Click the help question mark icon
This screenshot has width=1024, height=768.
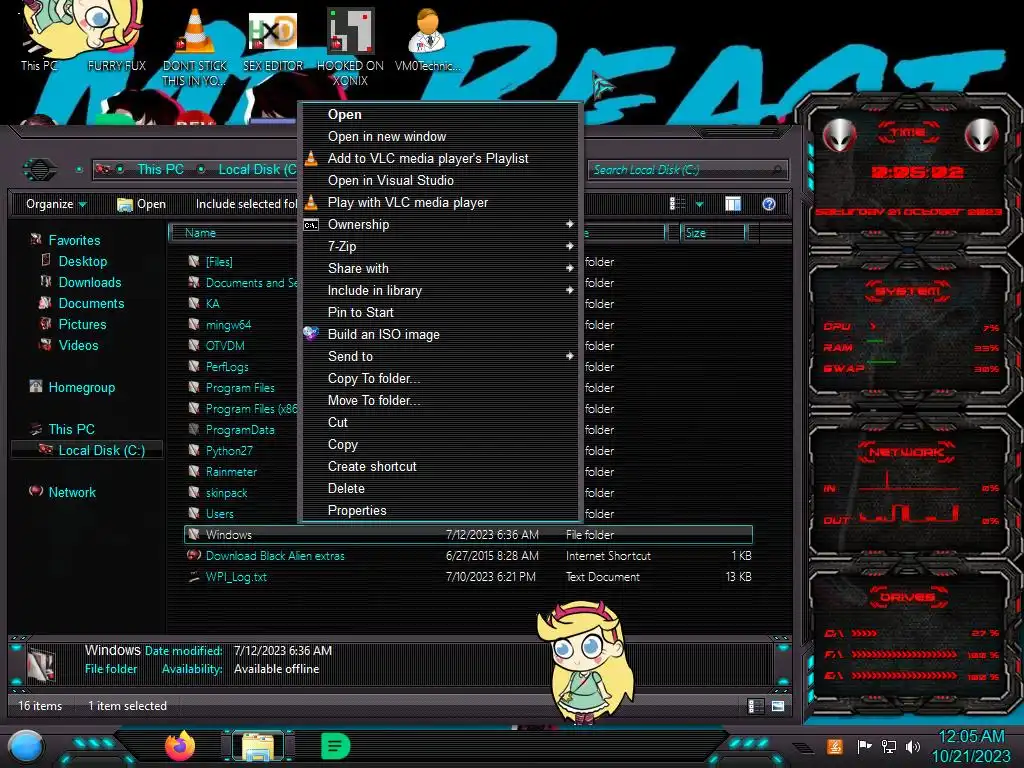click(769, 204)
